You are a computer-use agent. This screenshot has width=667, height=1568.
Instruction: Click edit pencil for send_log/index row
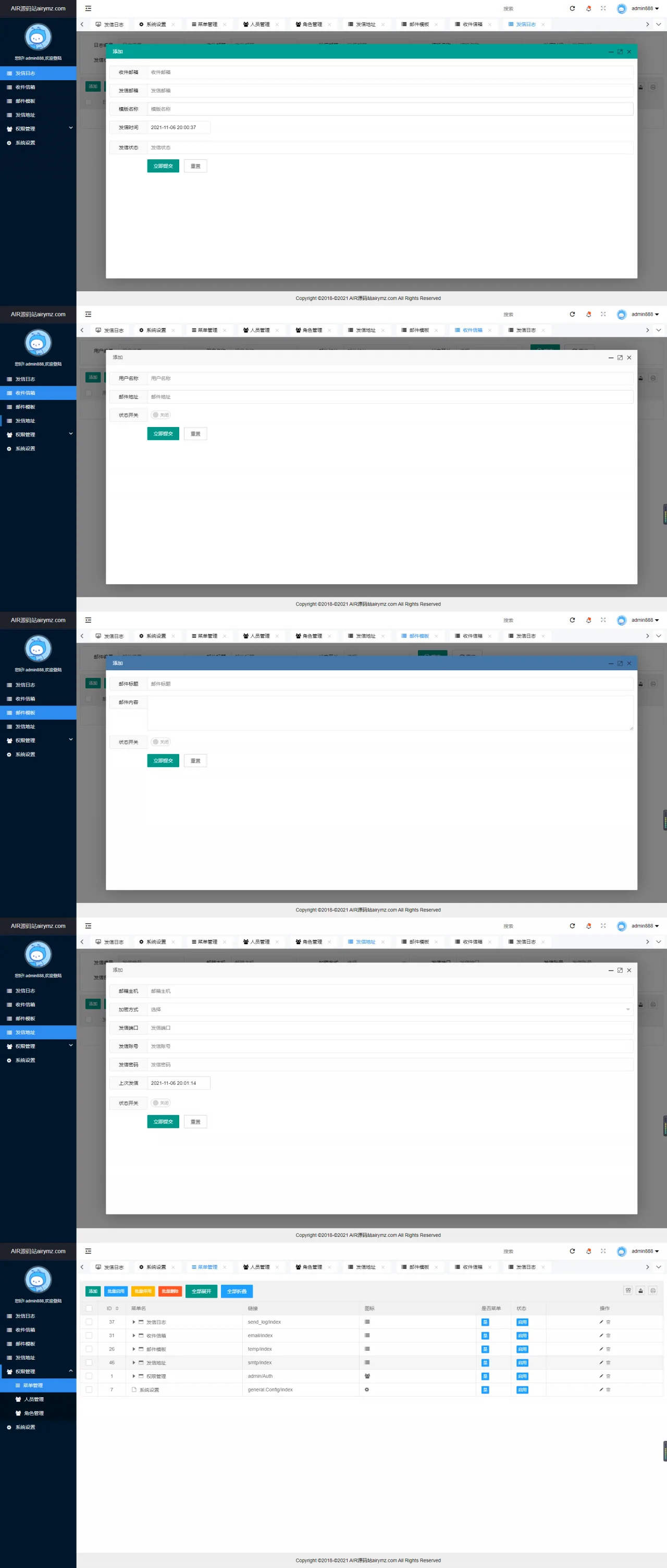pos(601,1322)
